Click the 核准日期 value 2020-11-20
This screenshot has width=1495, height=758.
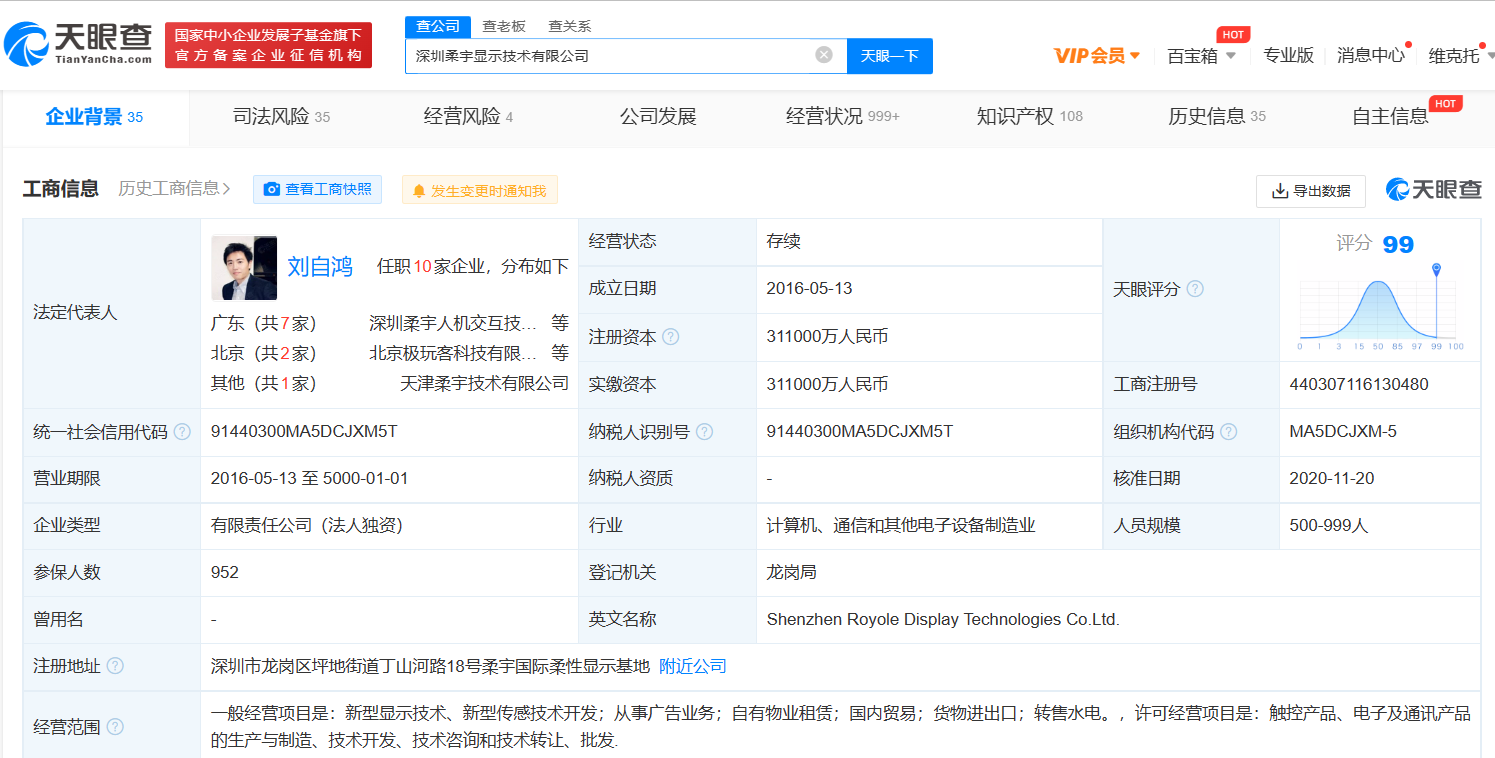click(1332, 479)
